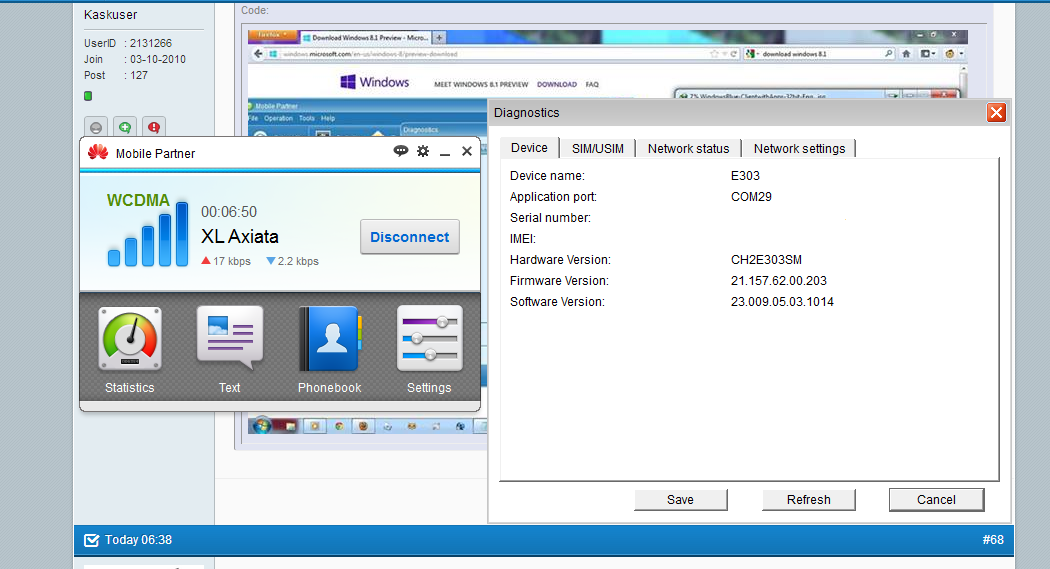Toggle the post checkbox next to Today 06:38
This screenshot has height=569, width=1050.
(91, 540)
